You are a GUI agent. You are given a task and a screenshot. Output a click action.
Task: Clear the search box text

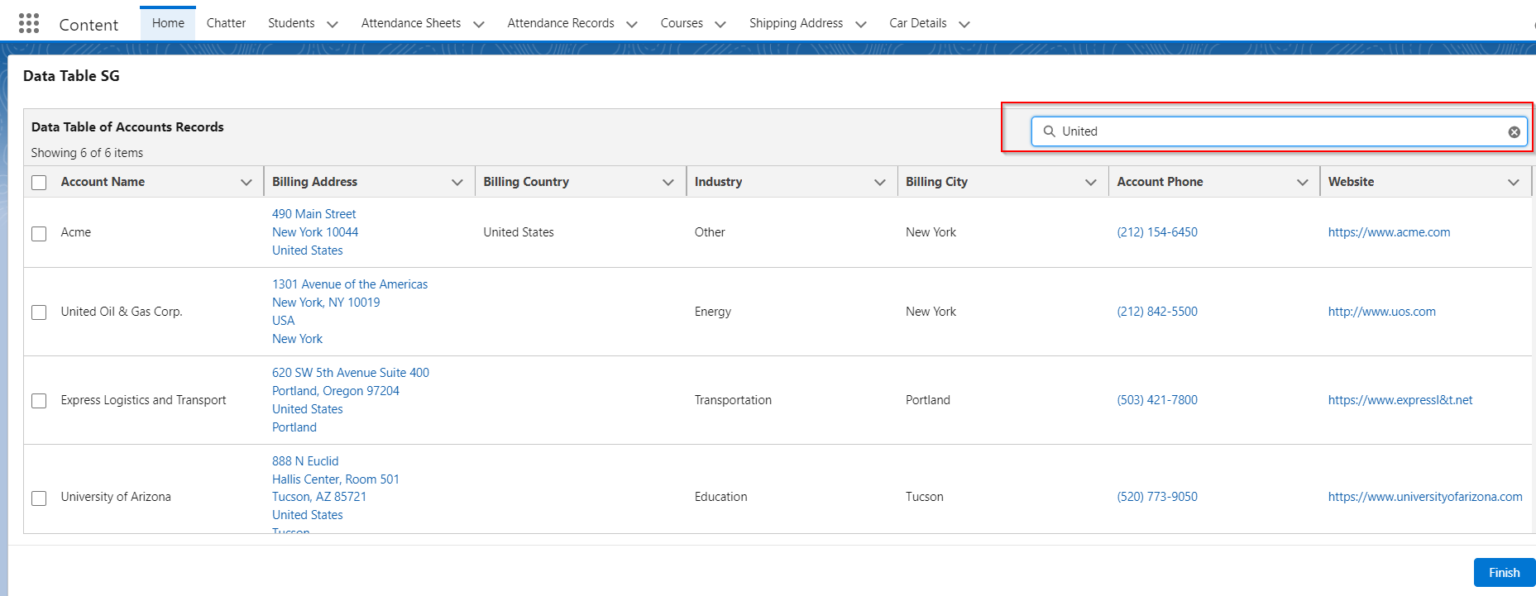coord(1513,132)
